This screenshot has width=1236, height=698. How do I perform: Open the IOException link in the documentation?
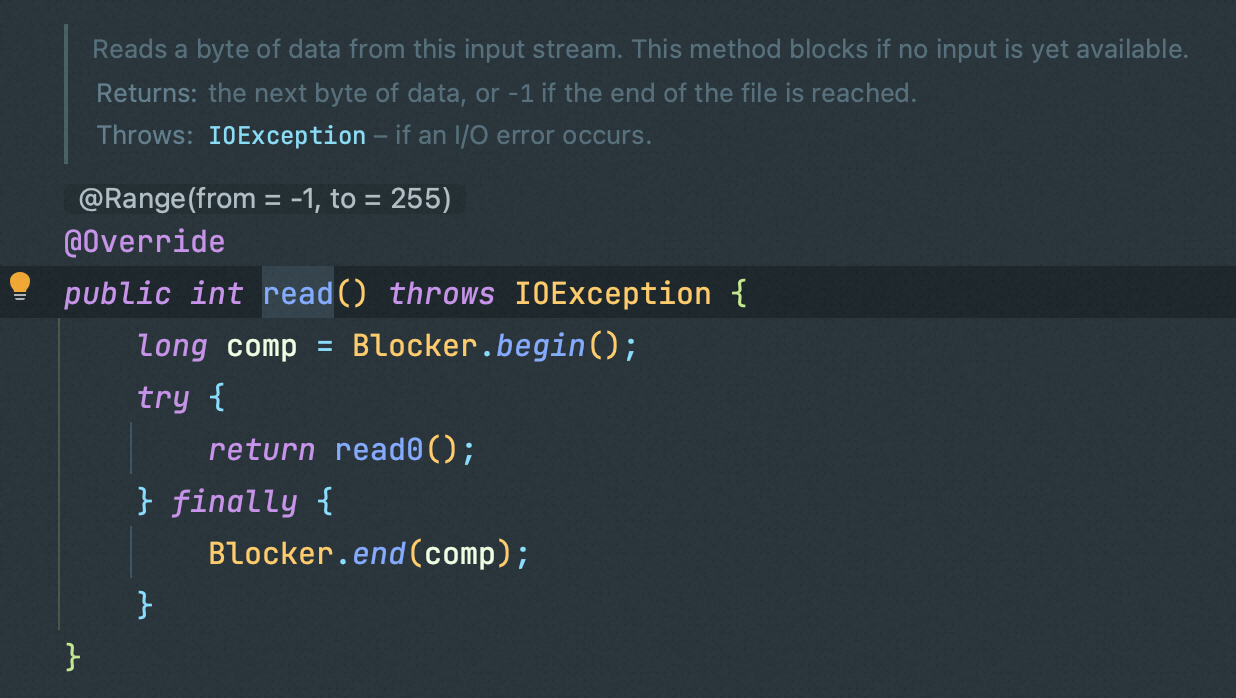point(287,136)
